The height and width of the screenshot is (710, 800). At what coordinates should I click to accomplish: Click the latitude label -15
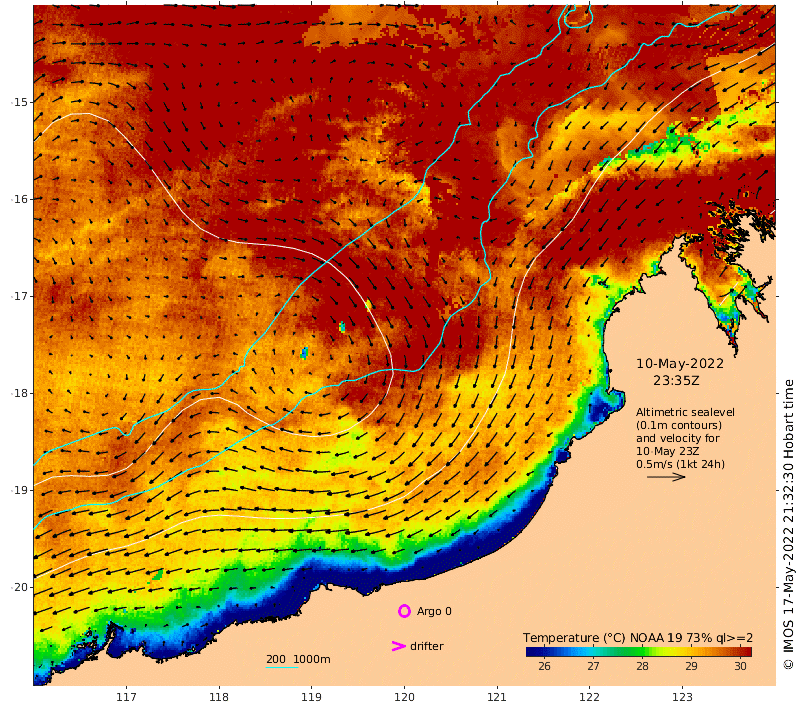19,102
